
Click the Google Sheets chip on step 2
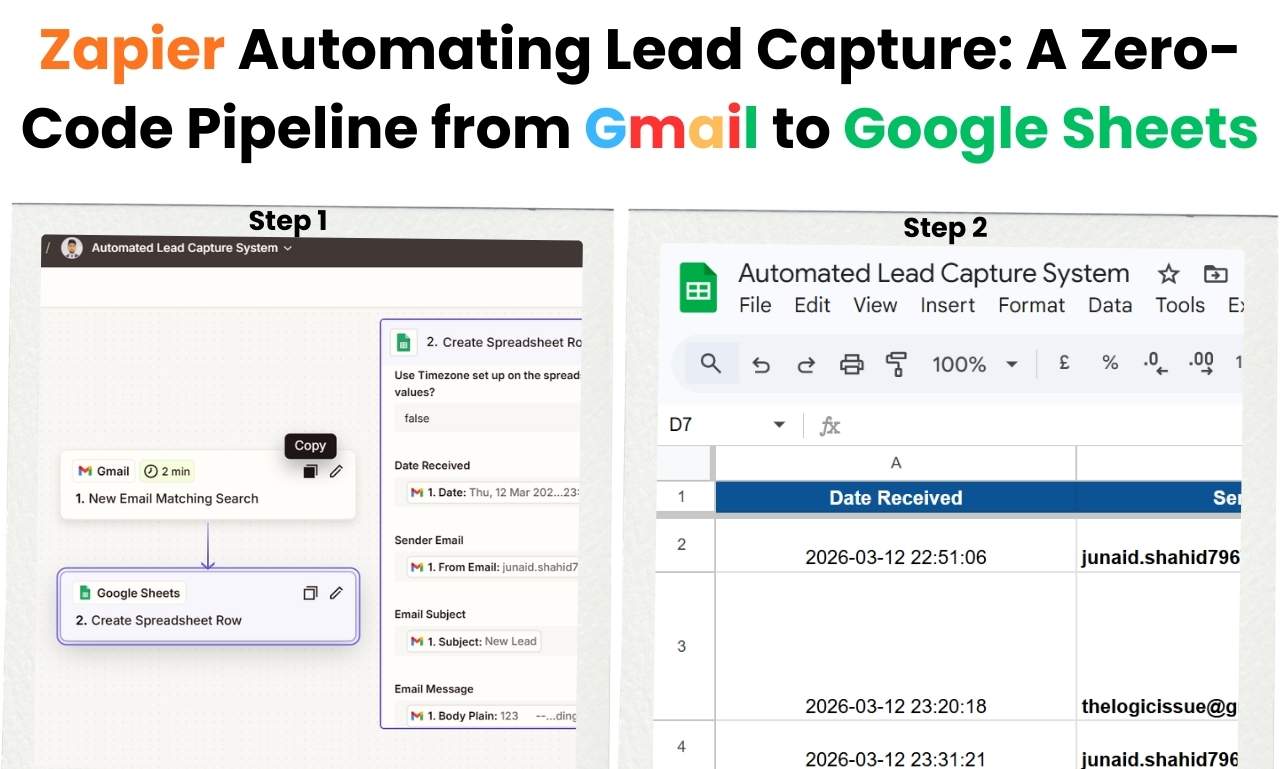click(x=129, y=593)
